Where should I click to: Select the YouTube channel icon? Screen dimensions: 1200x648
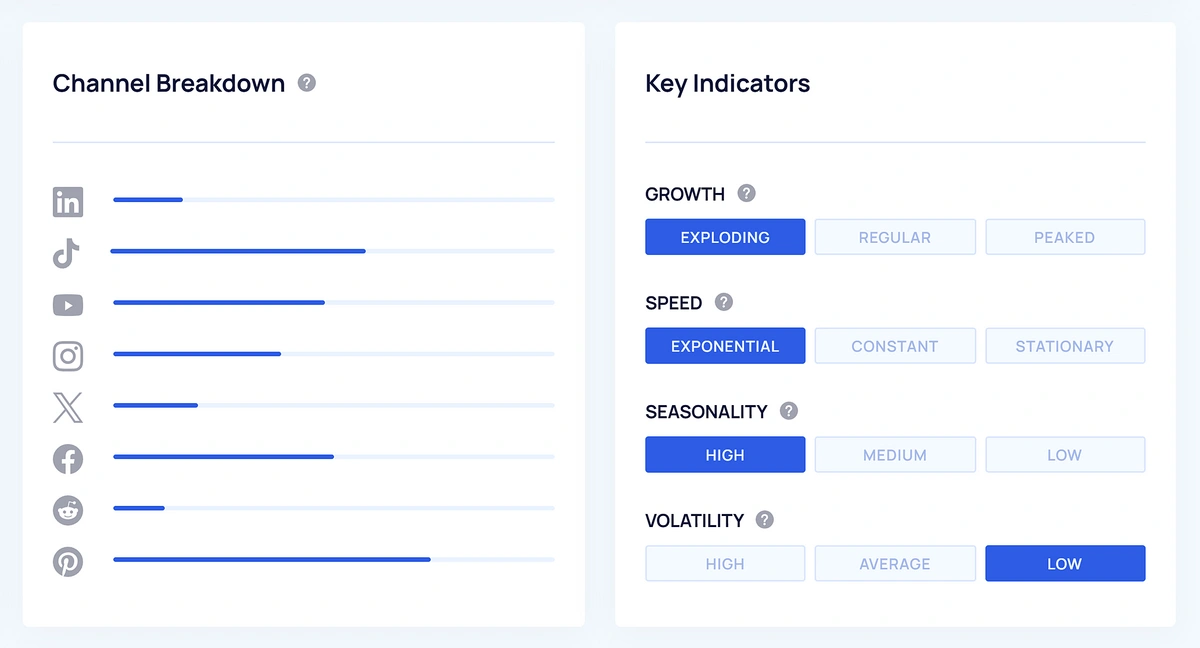click(x=68, y=305)
